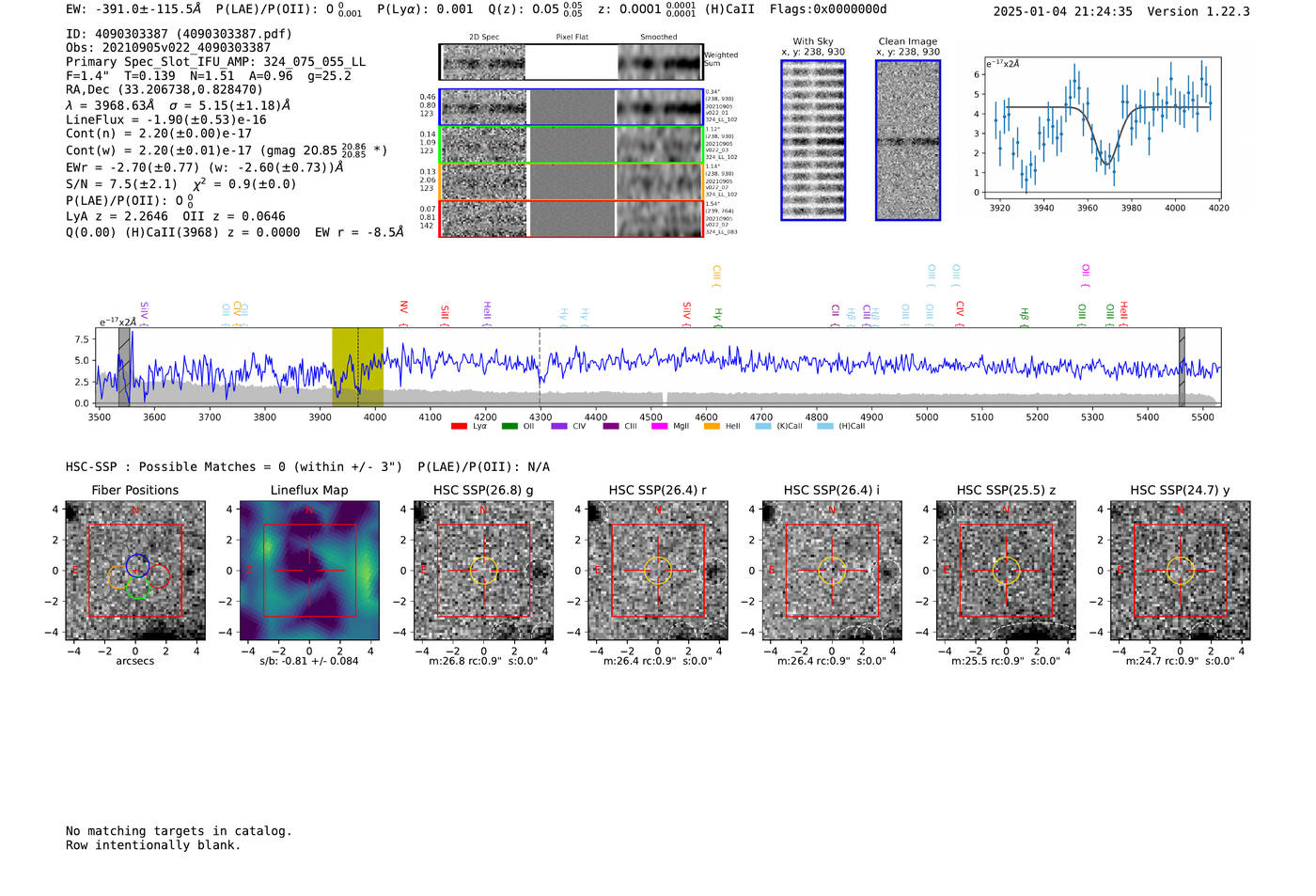Open the Gaussian absorption fit plot
This screenshot has width=1316, height=896.
point(1105,129)
